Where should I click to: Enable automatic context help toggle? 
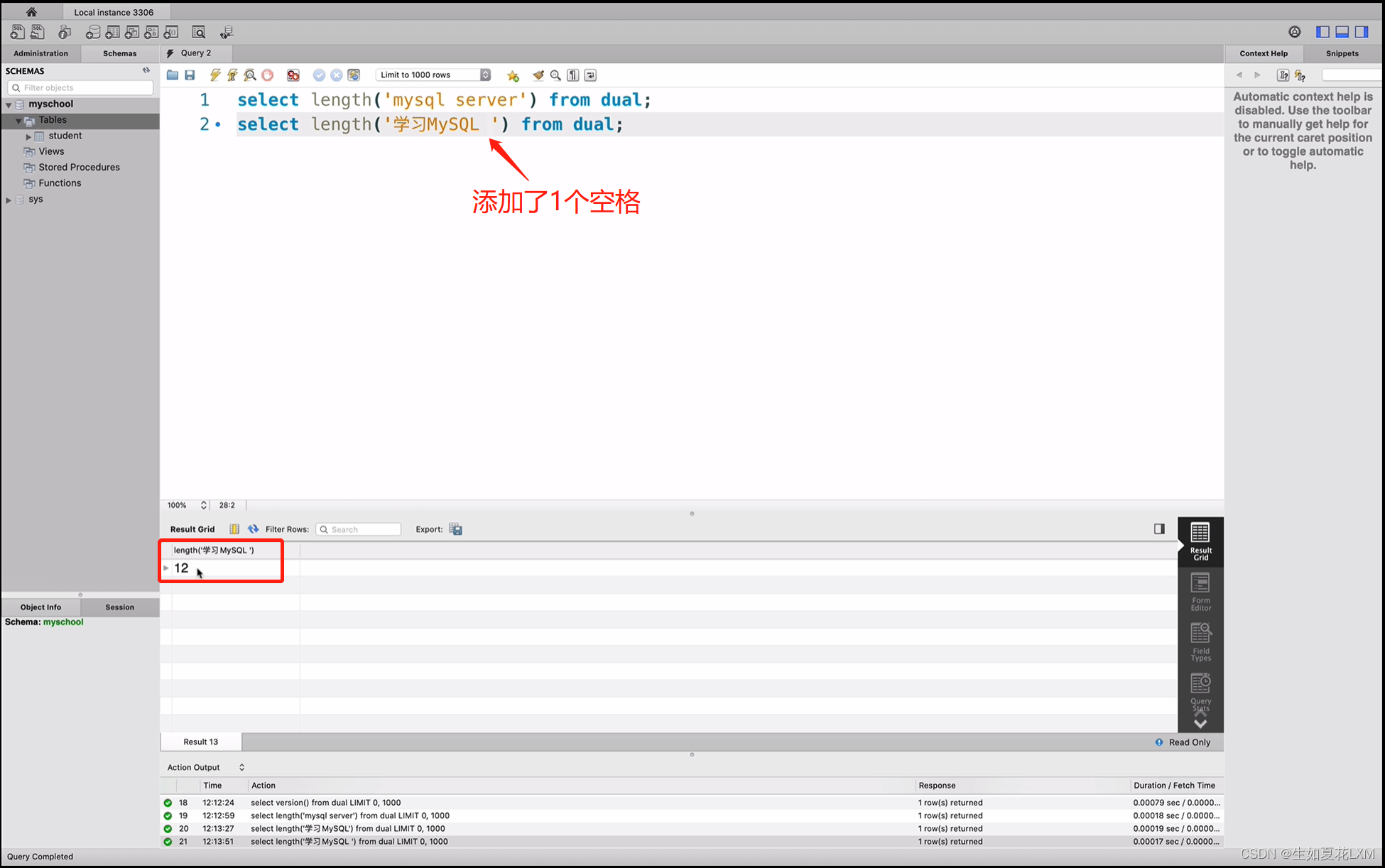click(1300, 75)
